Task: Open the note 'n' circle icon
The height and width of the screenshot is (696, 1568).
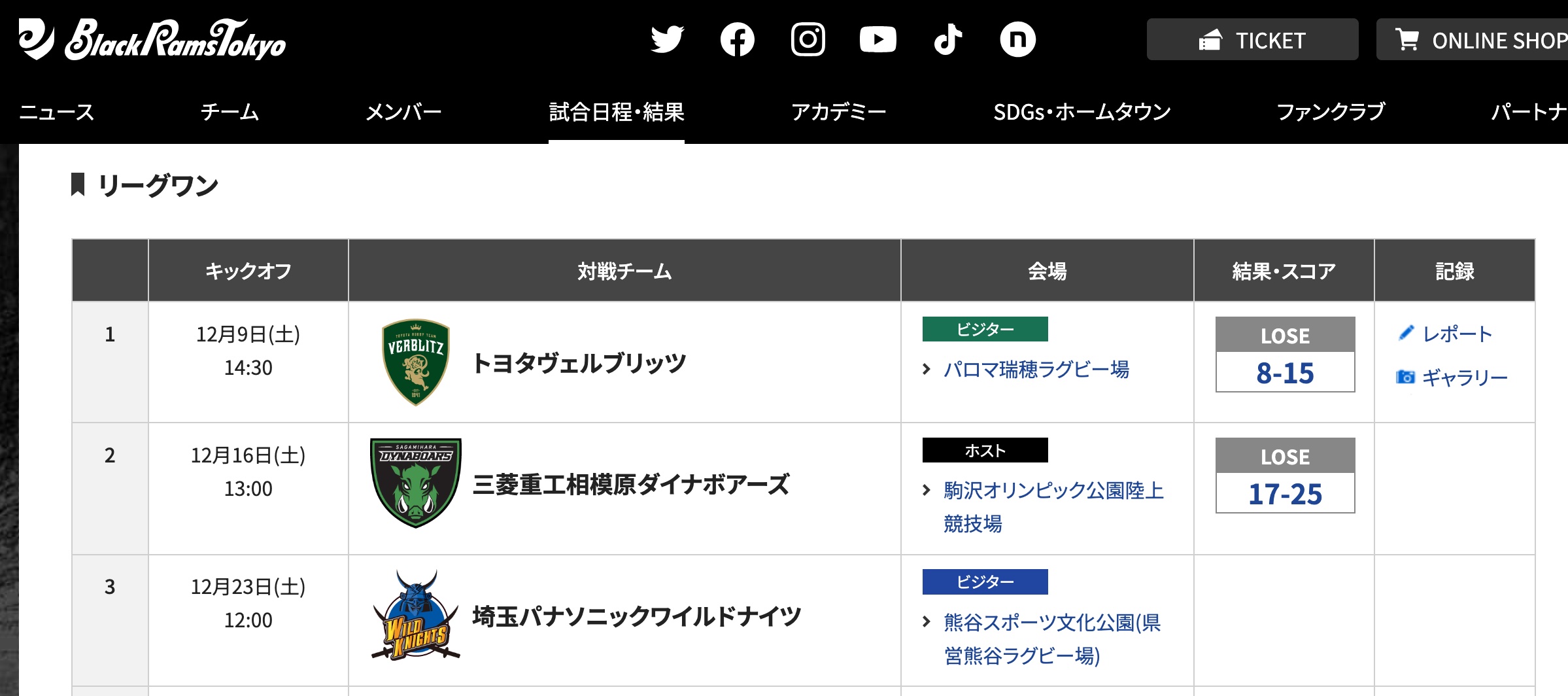Action: pyautogui.click(x=1017, y=40)
